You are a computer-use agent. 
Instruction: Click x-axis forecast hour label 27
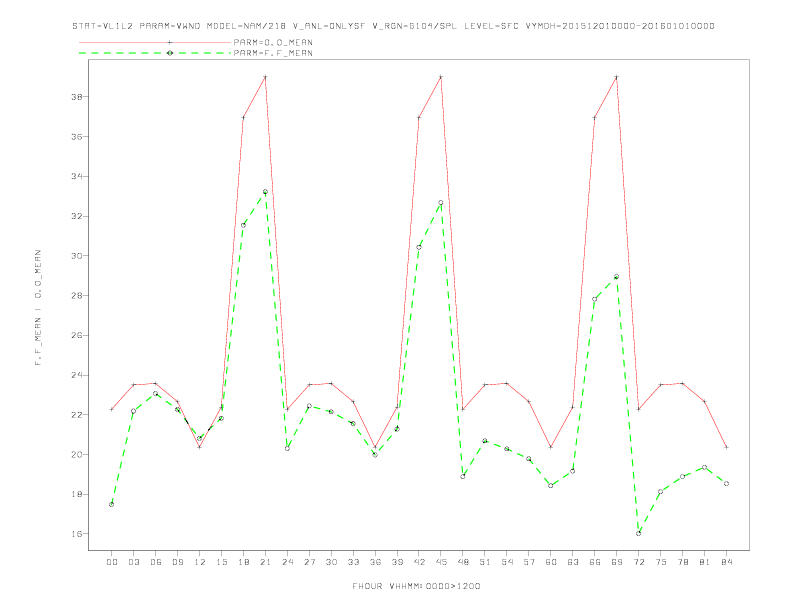[x=309, y=562]
